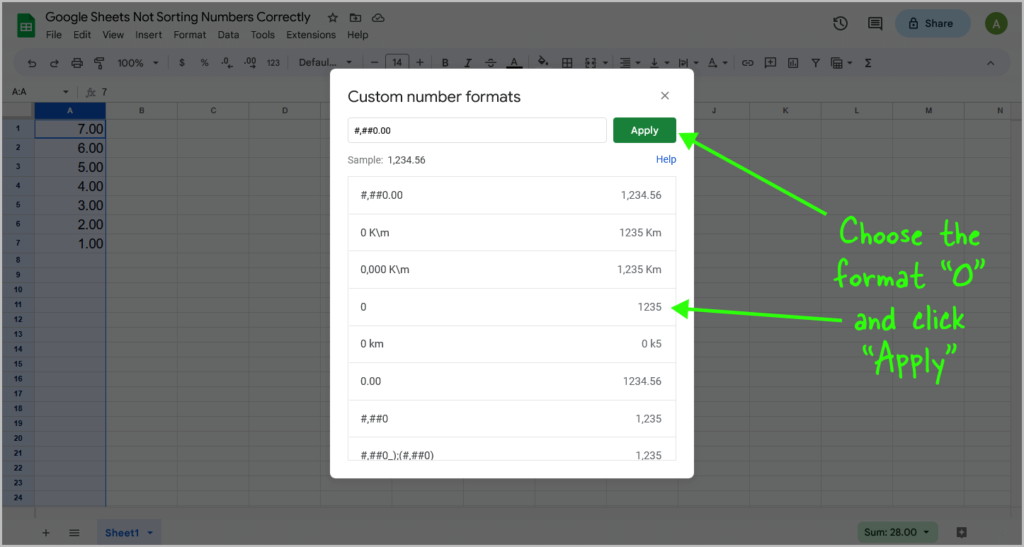Image resolution: width=1024 pixels, height=547 pixels.
Task: Click the Apply button in dialog
Action: (644, 131)
